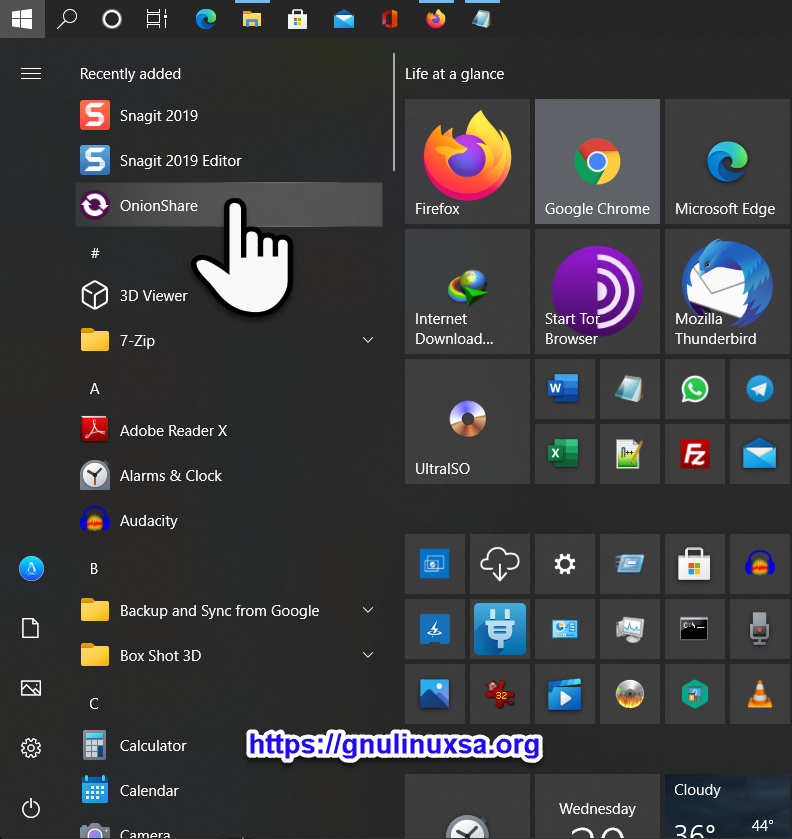Launch Google Chrome tile

coord(597,161)
